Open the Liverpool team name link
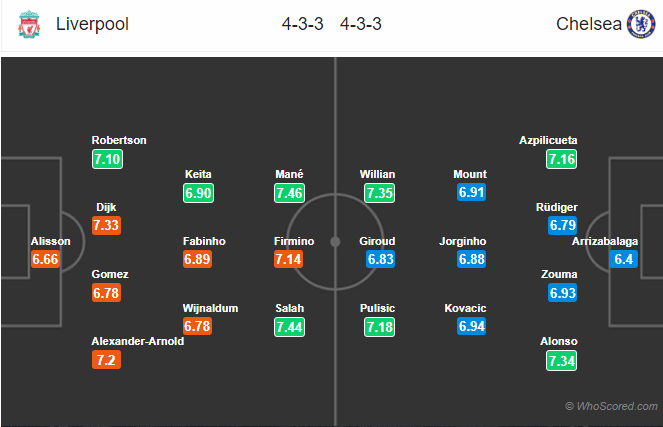This screenshot has width=663, height=427. coord(92,24)
